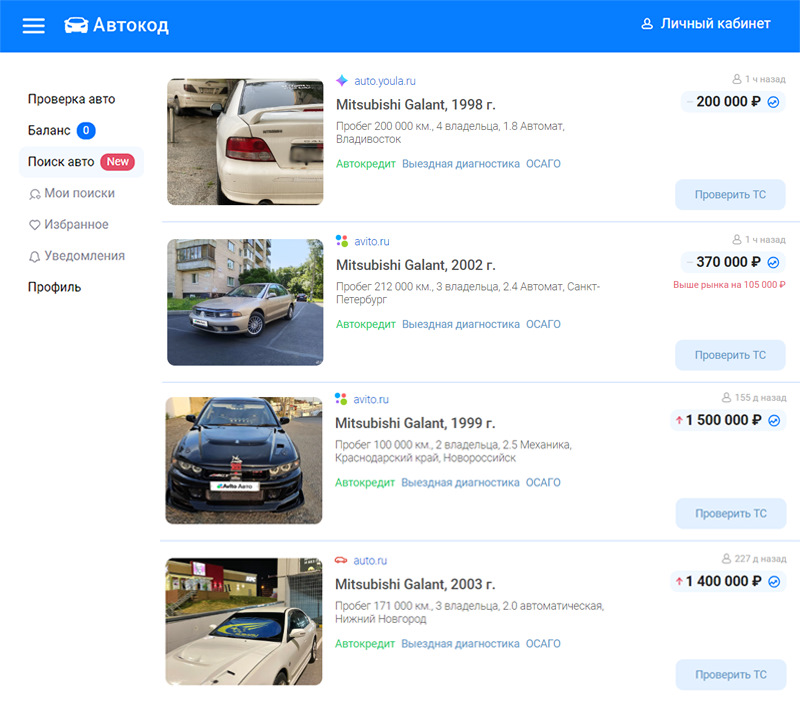Click Автокредит link under the 2002 Galant

coord(366,324)
